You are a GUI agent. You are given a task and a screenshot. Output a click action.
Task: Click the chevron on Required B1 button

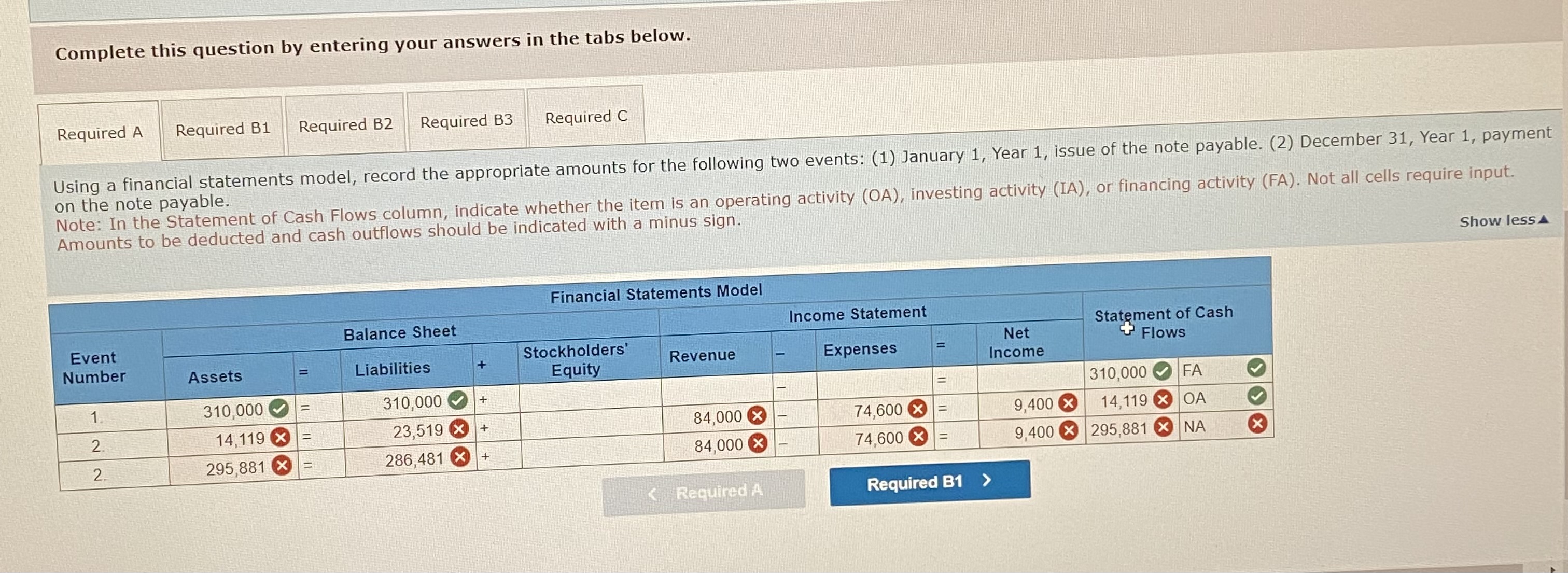coord(988,482)
